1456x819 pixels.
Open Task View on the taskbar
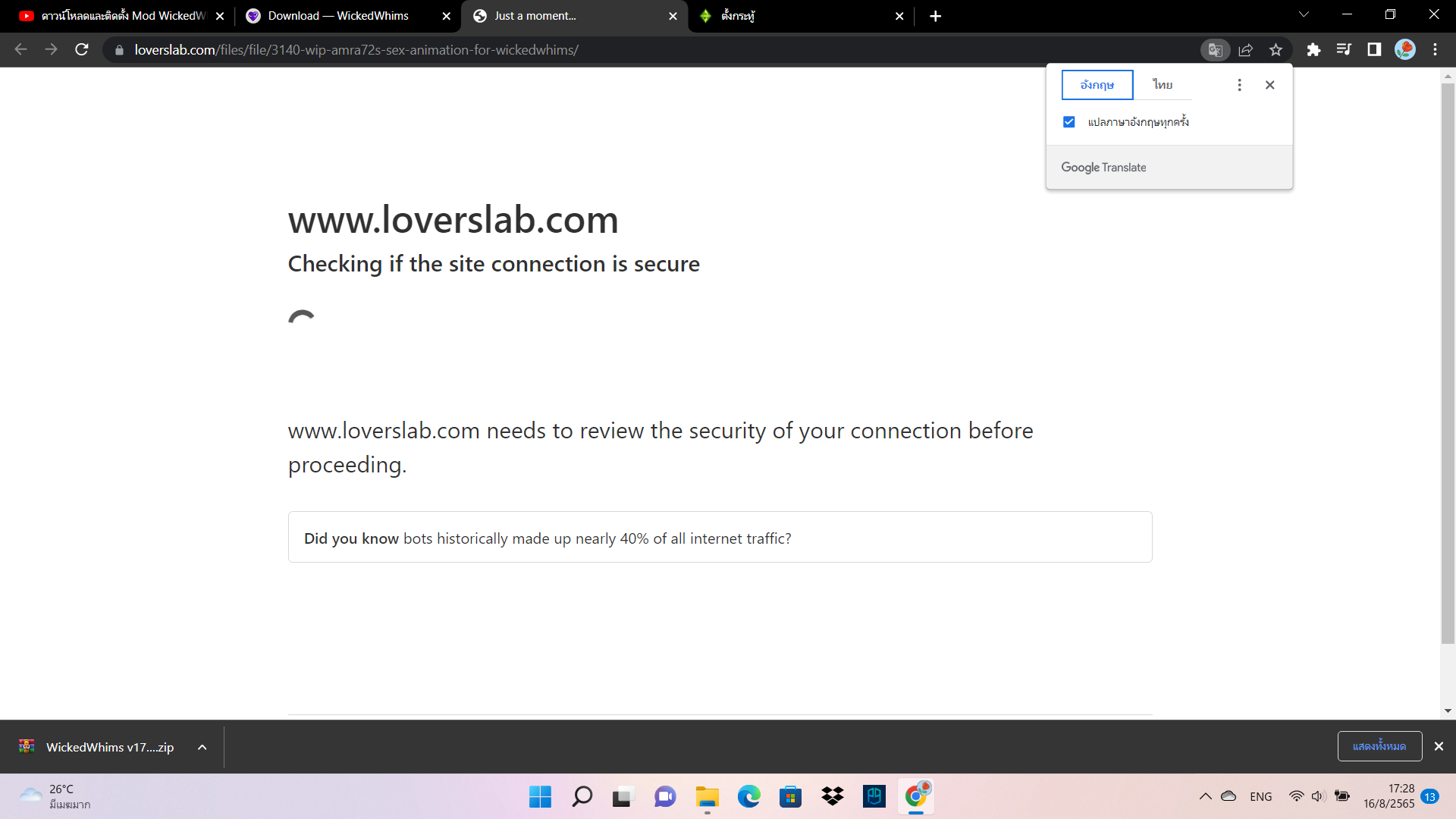pos(623,796)
